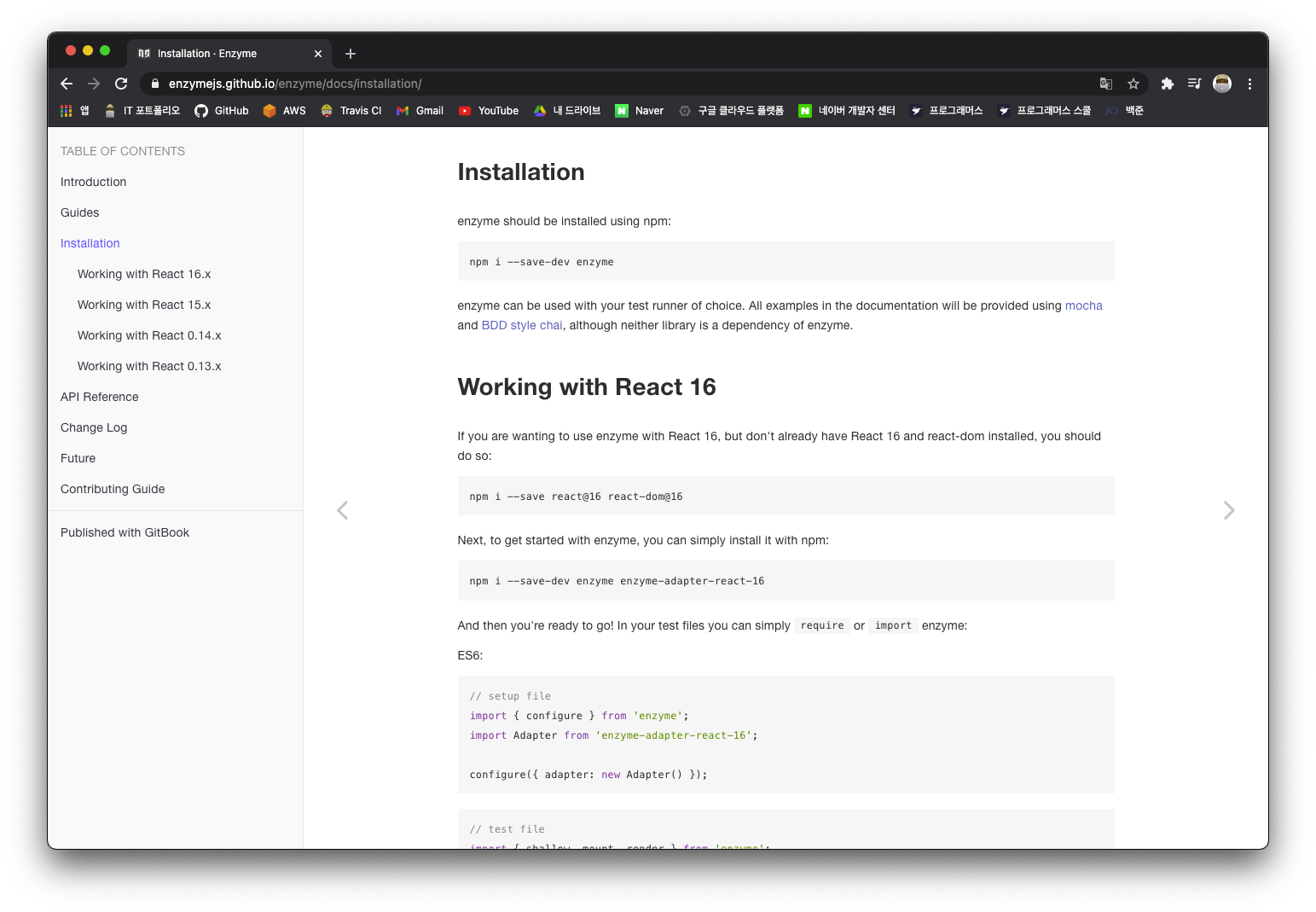This screenshot has width=1316, height=912.
Task: Select the Installation · Enzyme browser tab
Action: (229, 54)
